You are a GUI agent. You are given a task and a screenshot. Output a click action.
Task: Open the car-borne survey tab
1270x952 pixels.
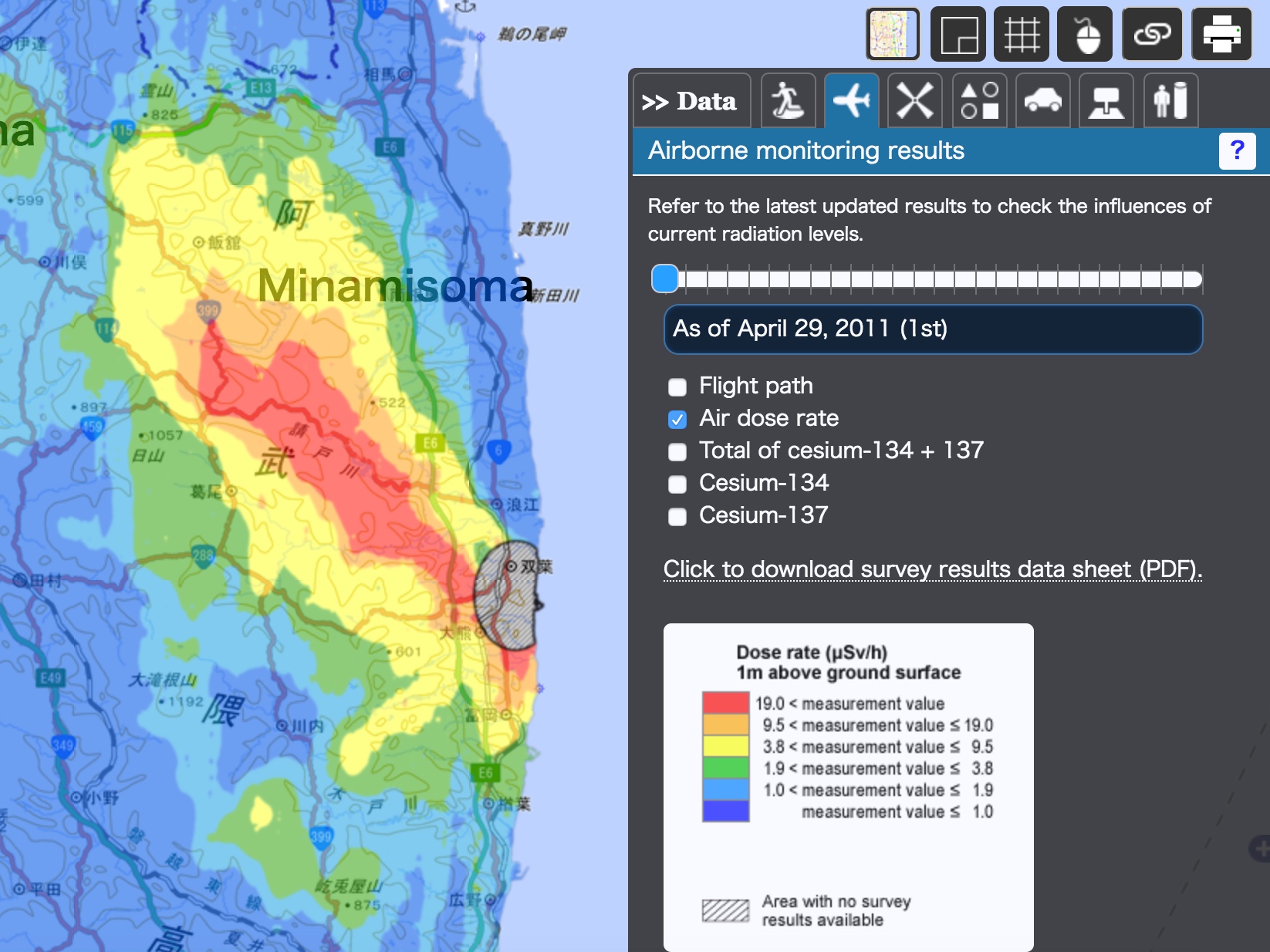click(x=1043, y=101)
